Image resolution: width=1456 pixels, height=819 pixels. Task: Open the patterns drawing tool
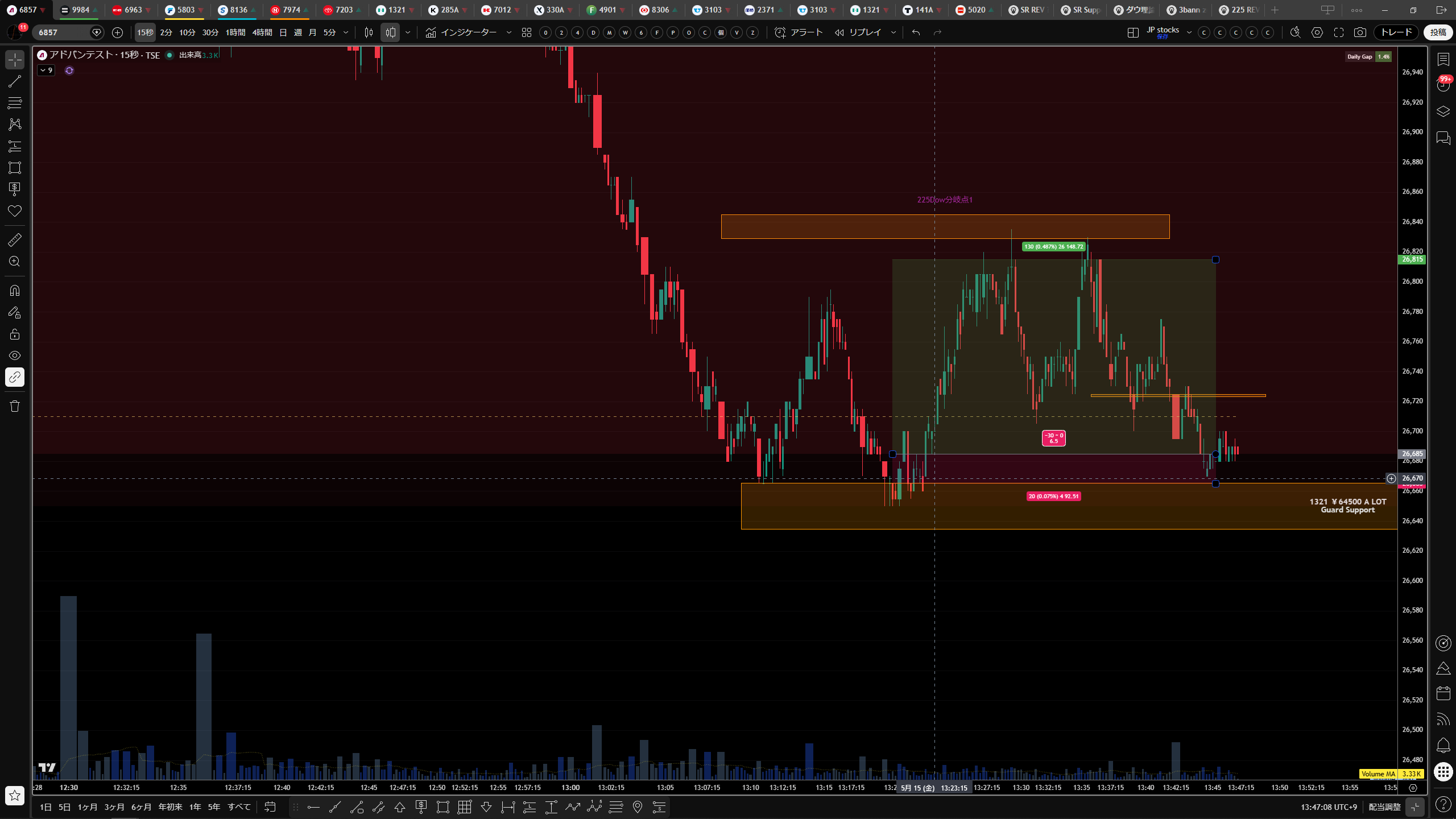coord(15,125)
